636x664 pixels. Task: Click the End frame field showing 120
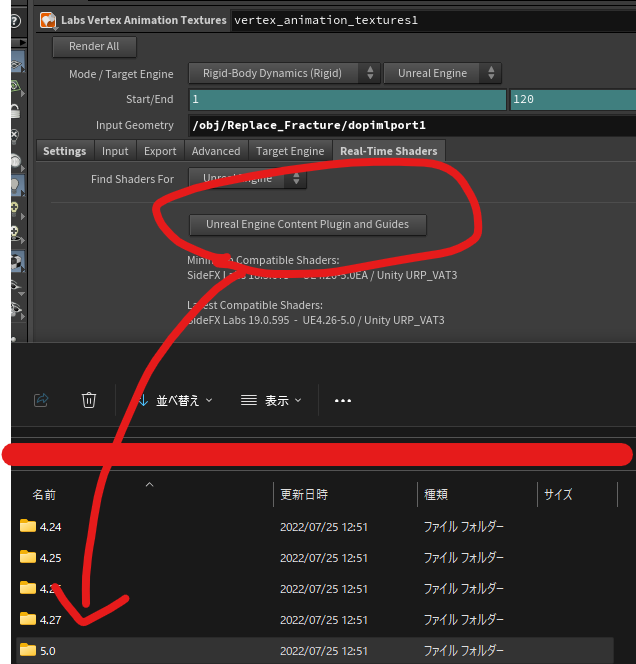(573, 100)
